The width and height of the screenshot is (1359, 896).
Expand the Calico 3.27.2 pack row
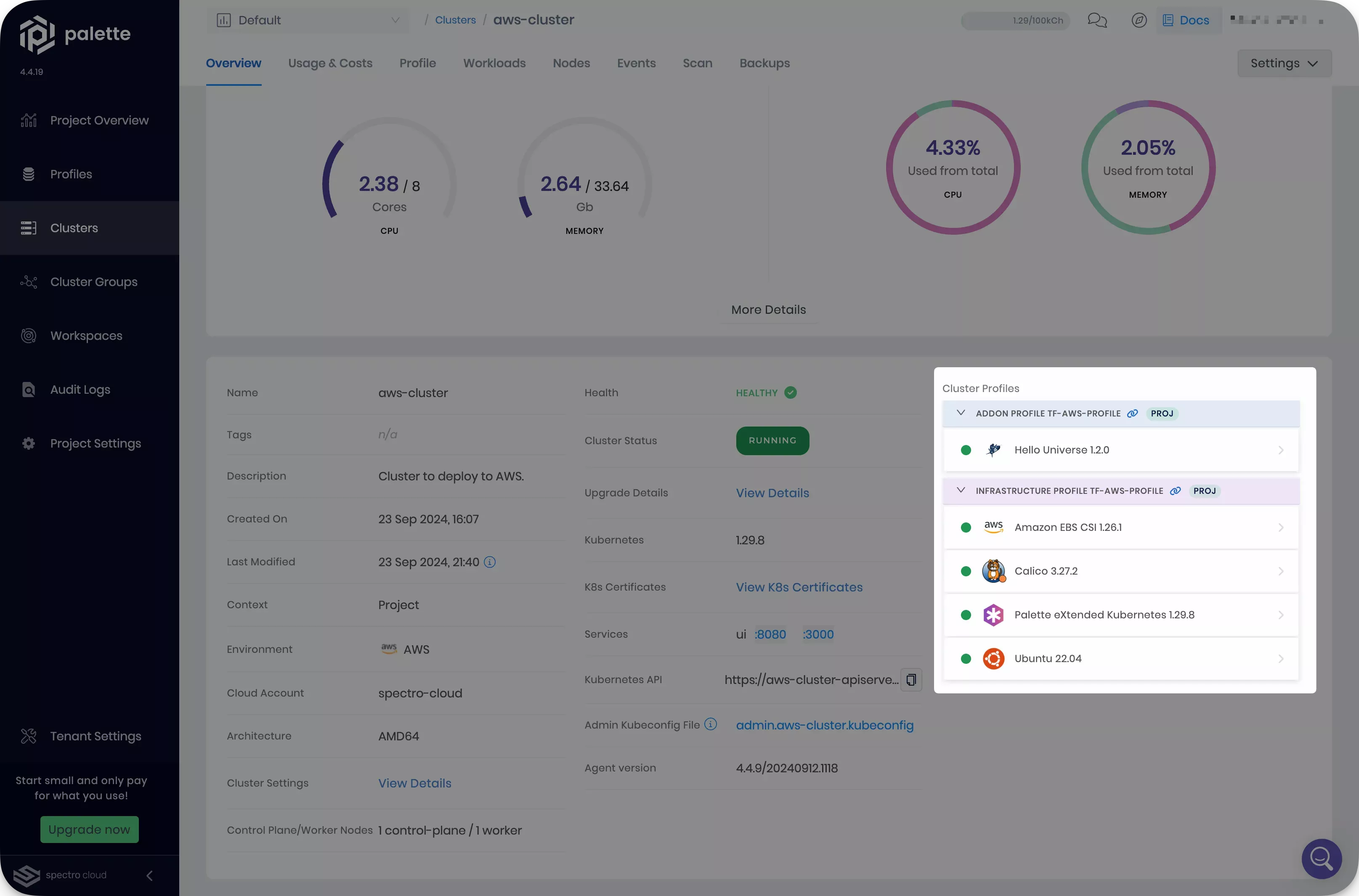pos(1280,571)
